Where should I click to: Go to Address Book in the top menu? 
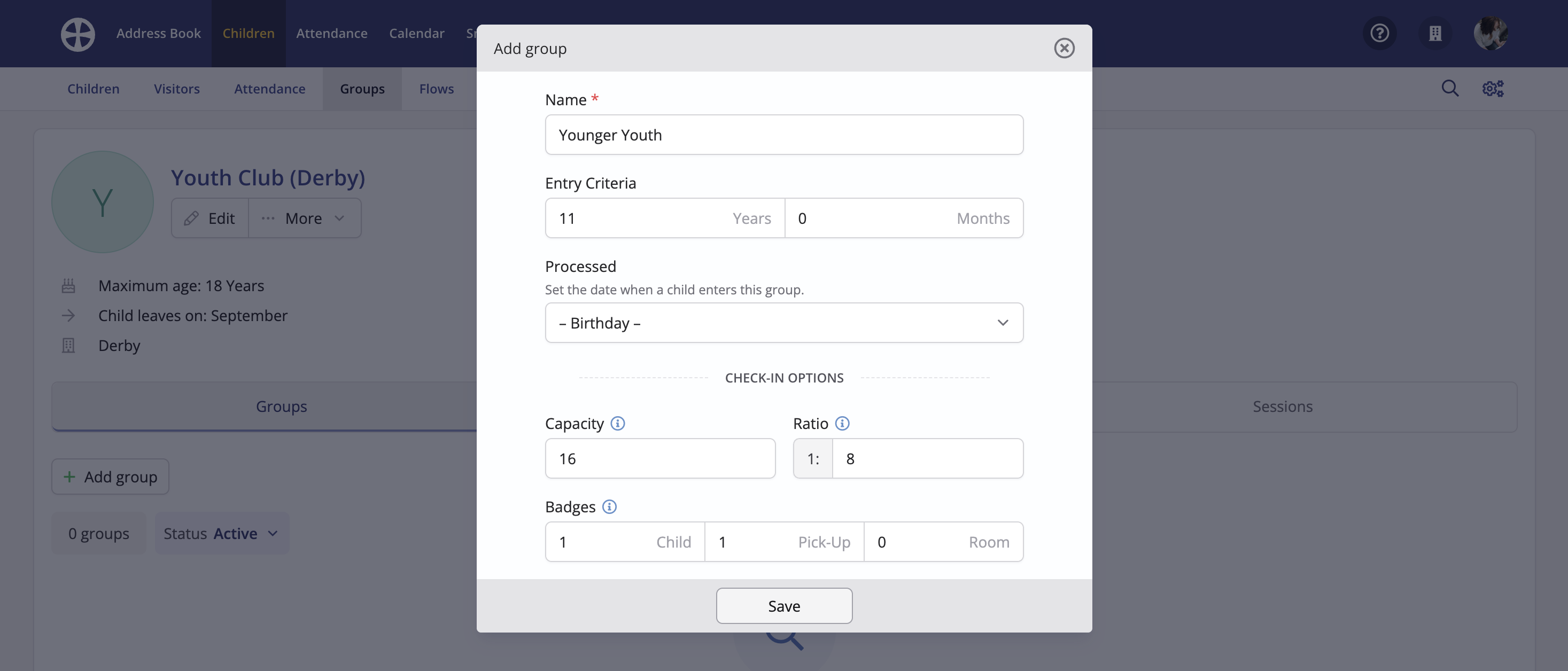(x=158, y=34)
